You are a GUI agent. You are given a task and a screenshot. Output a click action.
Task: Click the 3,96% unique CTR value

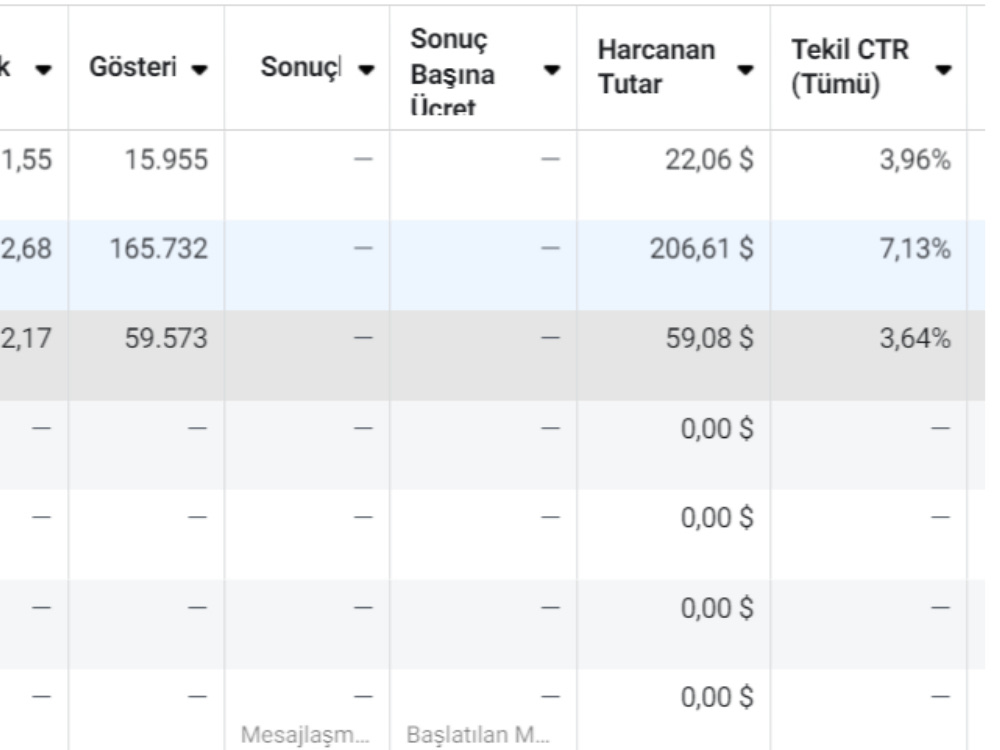pyautogui.click(x=915, y=159)
